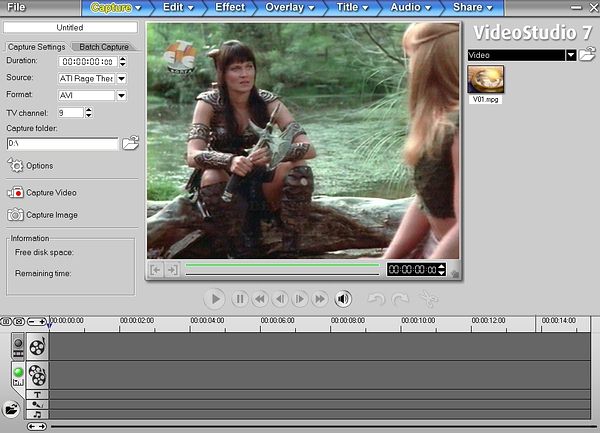Click the first timeline view icon at top-left
This screenshot has width=600, height=433.
click(6, 321)
